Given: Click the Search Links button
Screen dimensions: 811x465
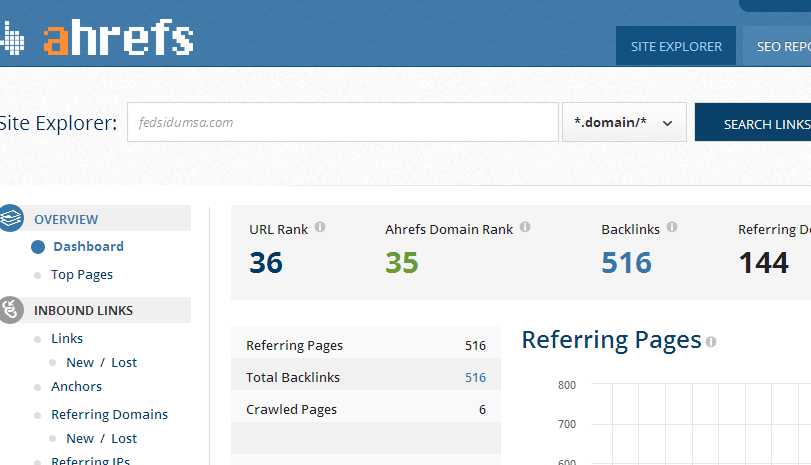Looking at the screenshot, I should 753,123.
